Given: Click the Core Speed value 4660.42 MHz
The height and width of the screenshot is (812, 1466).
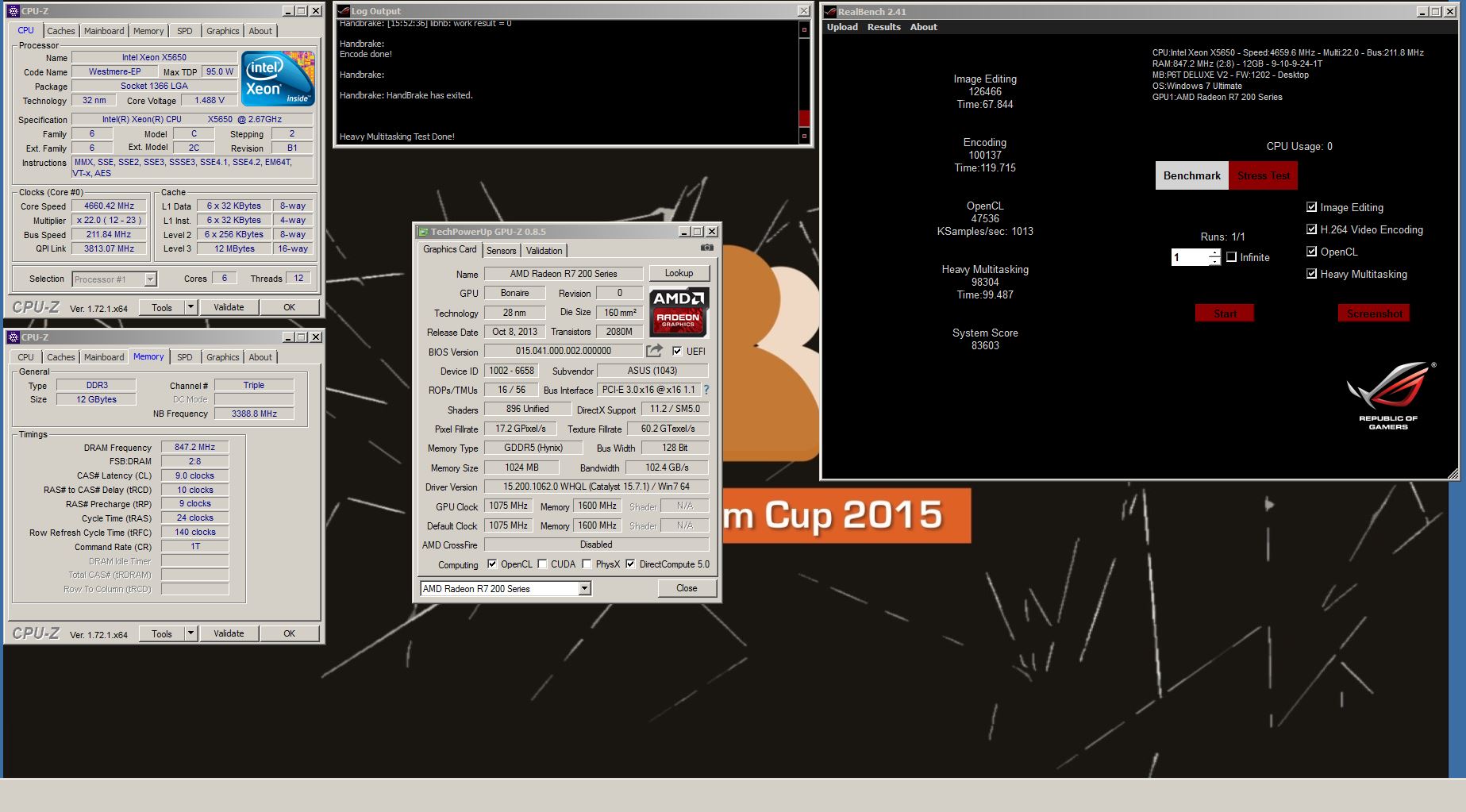Looking at the screenshot, I should (110, 206).
